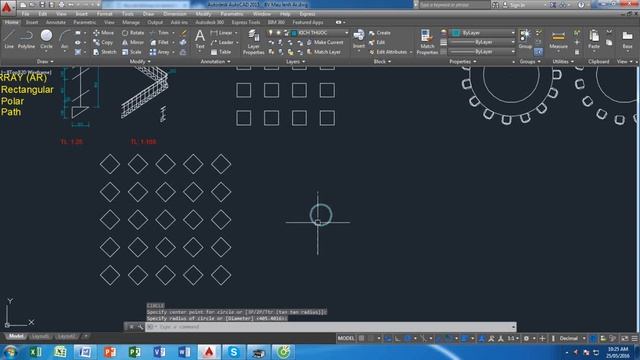Click the Paste clipboard icon
This screenshot has height=360, width=640.
tap(594, 39)
